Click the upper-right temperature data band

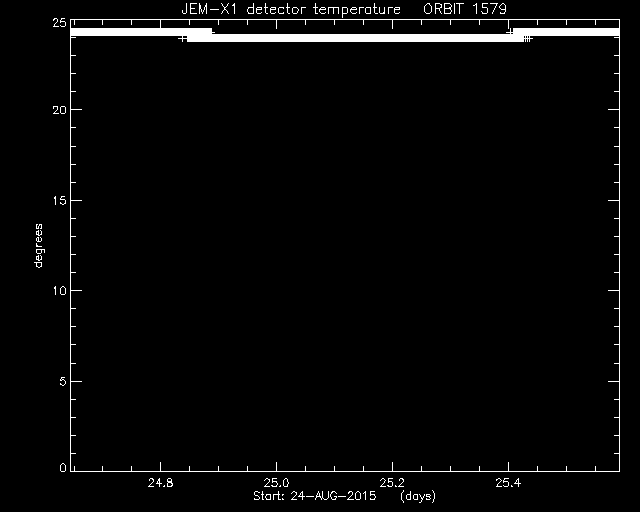click(566, 32)
